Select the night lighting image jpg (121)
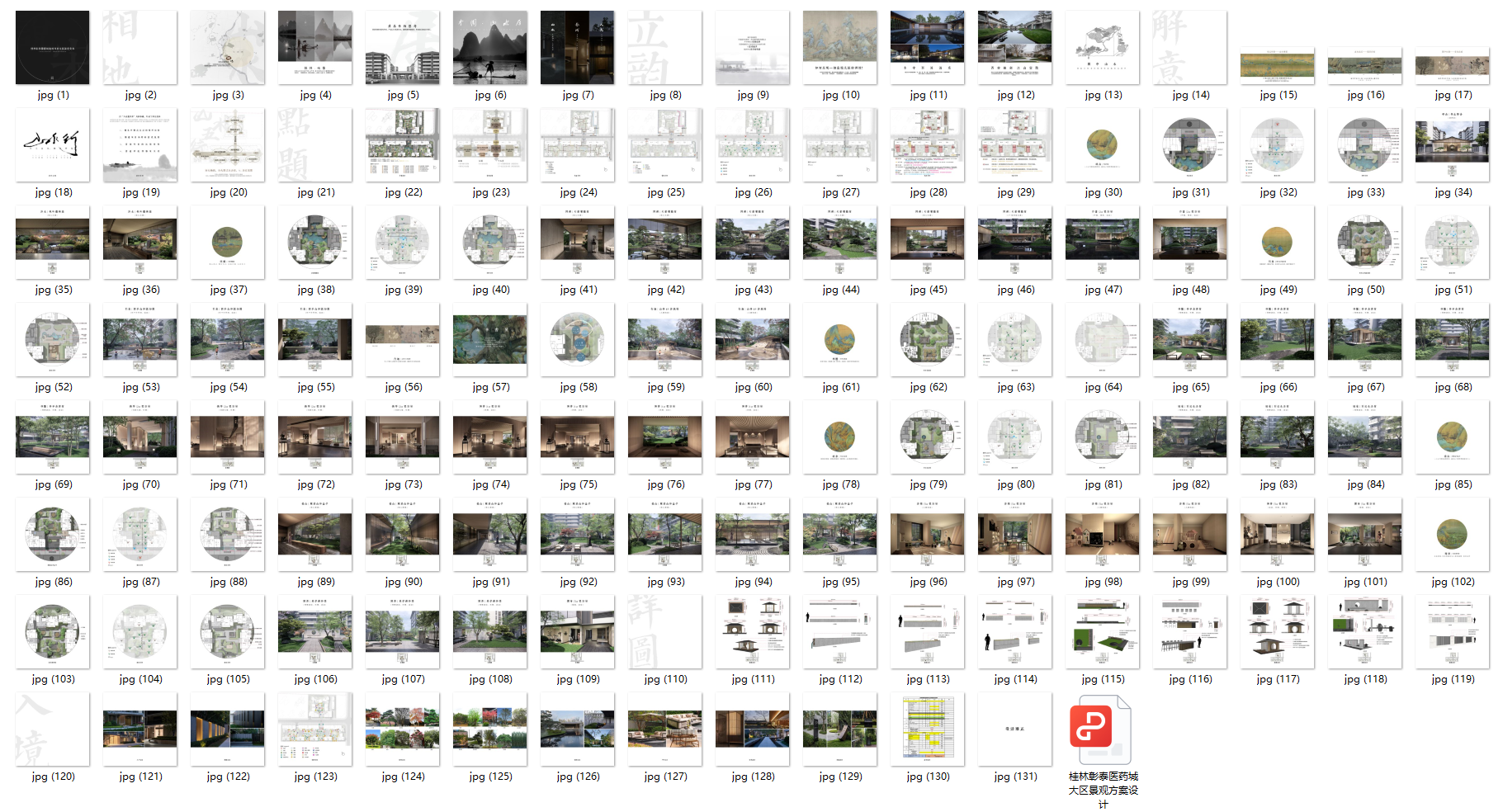This screenshot has width=1503, height=812. pyautogui.click(x=140, y=729)
